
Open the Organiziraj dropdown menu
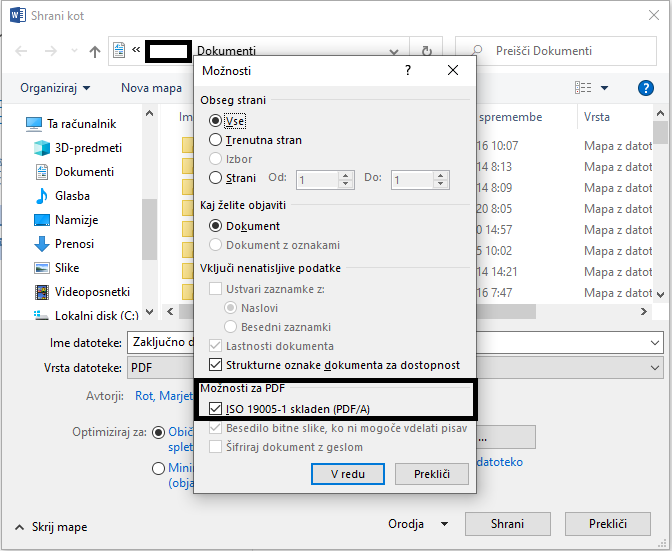(x=56, y=88)
